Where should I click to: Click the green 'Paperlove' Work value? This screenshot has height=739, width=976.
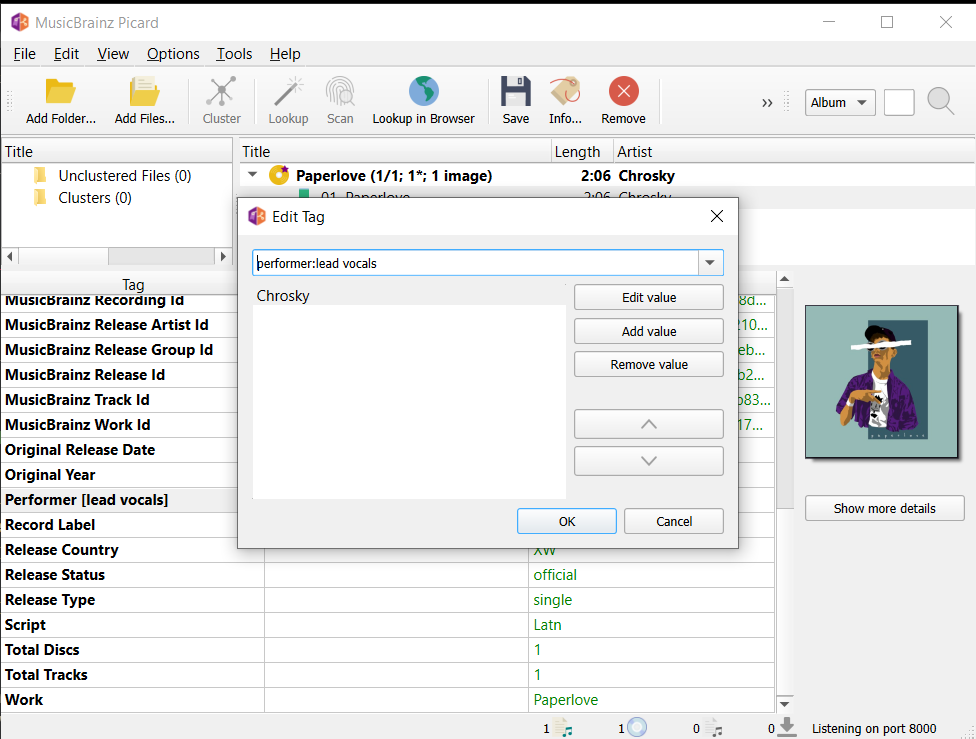pos(565,700)
